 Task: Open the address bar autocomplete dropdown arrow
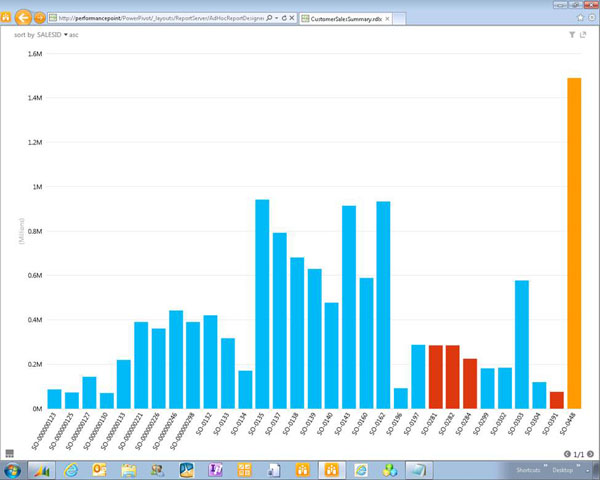[x=276, y=18]
